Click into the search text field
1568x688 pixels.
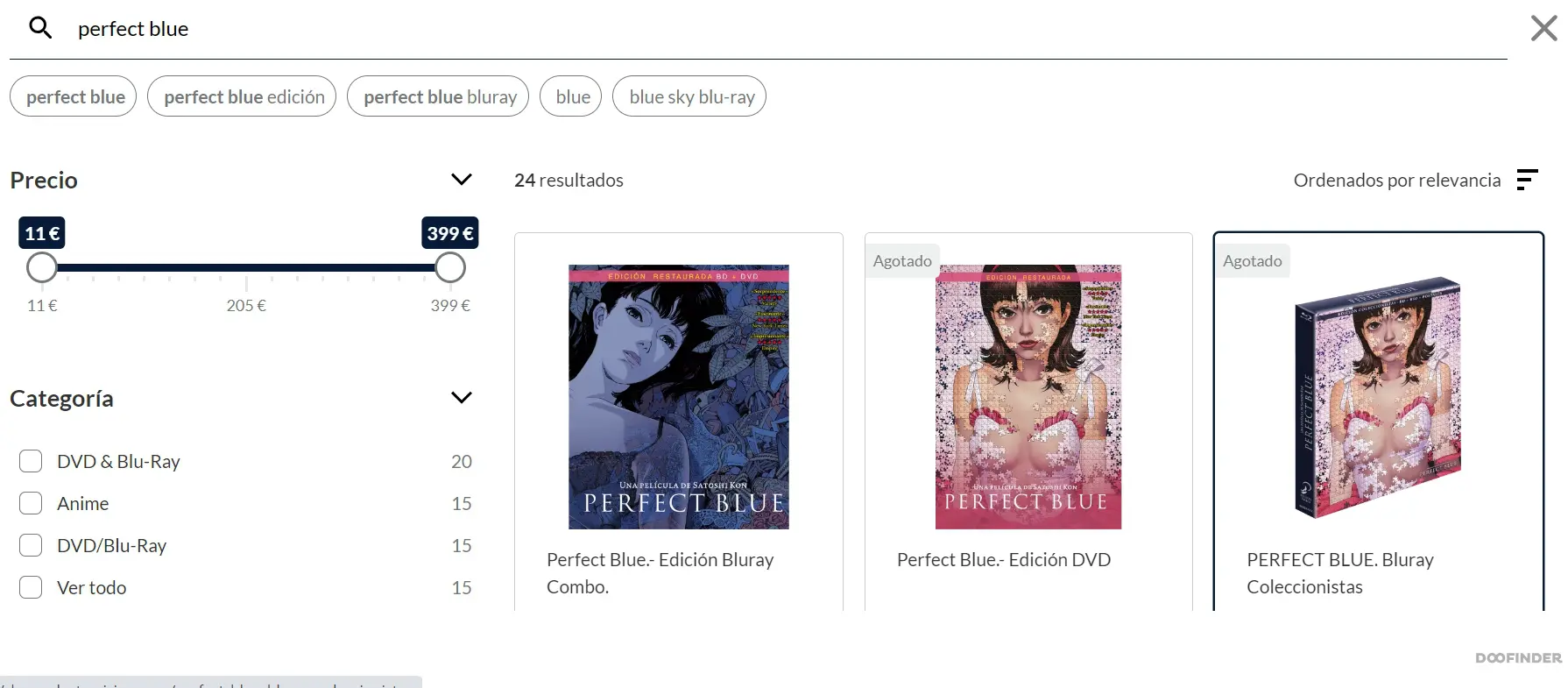click(701, 29)
